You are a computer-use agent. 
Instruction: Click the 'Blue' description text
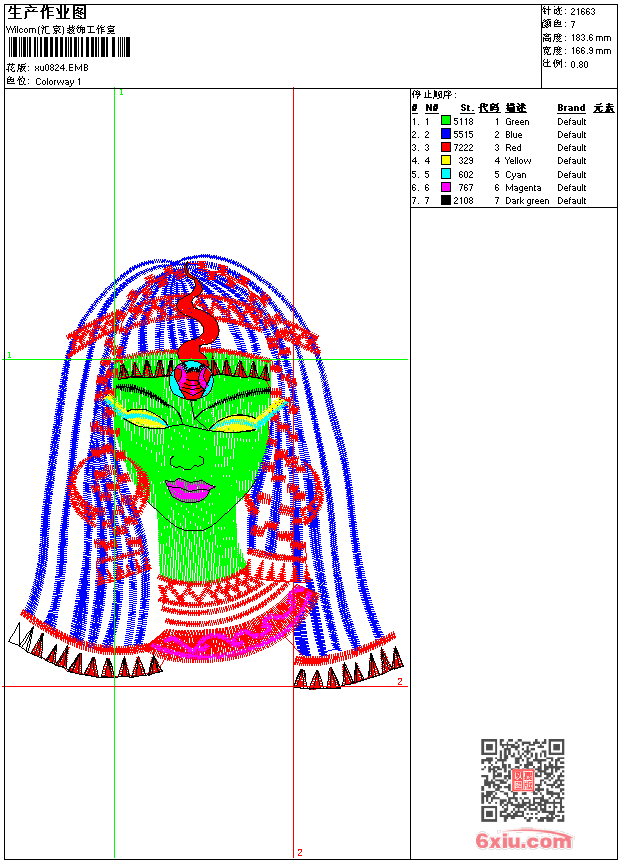[x=514, y=134]
